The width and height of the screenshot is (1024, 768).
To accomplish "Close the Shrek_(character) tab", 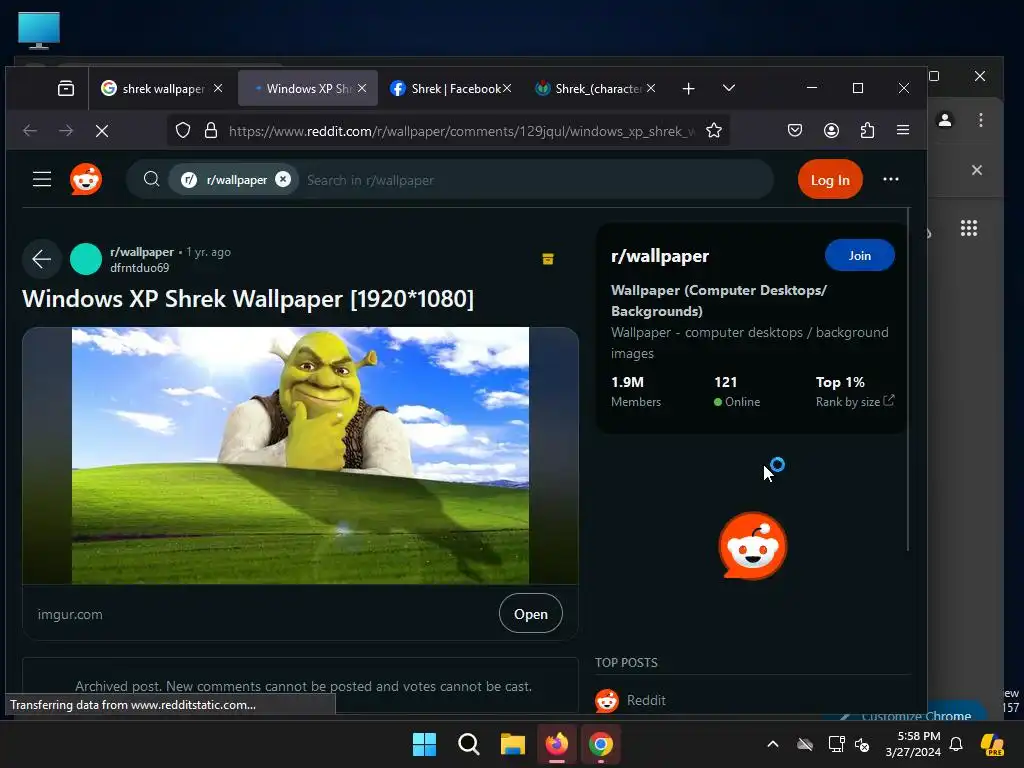I will 651,88.
